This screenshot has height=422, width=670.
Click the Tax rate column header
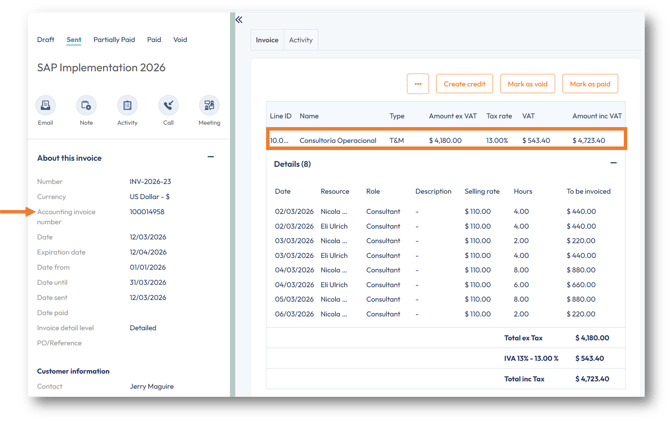[499, 116]
